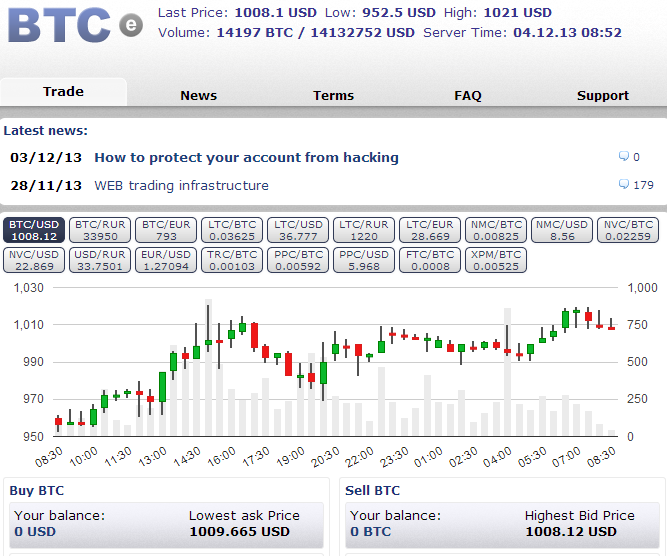Click the Volume 14197 BTC figure

[255, 33]
